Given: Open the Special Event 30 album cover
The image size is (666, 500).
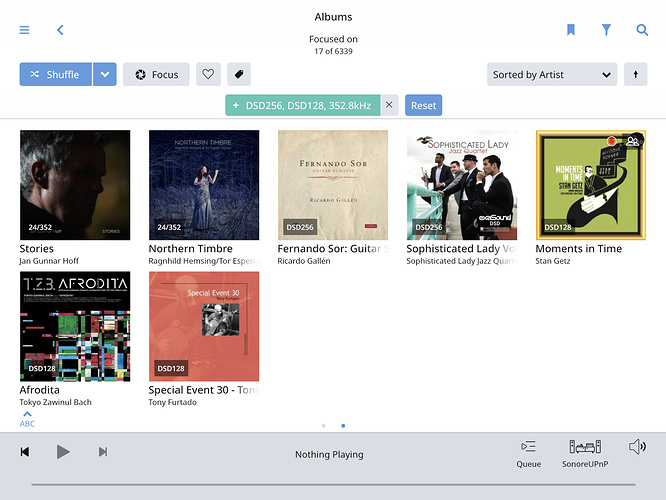Looking at the screenshot, I should click(x=204, y=326).
